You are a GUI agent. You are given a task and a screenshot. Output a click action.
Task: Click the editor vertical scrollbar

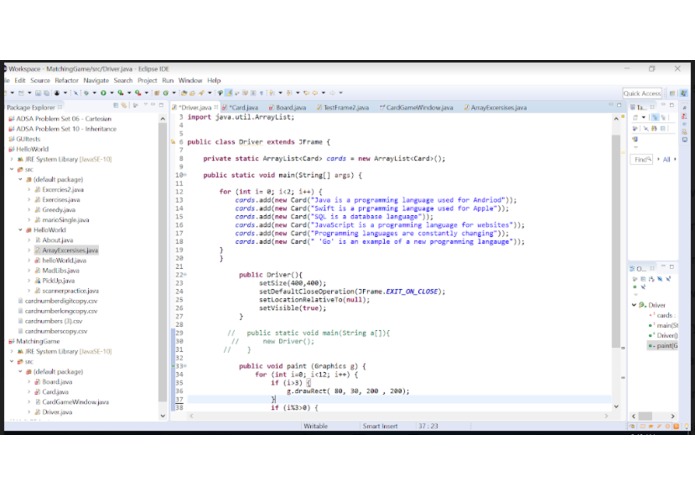pos(616,241)
